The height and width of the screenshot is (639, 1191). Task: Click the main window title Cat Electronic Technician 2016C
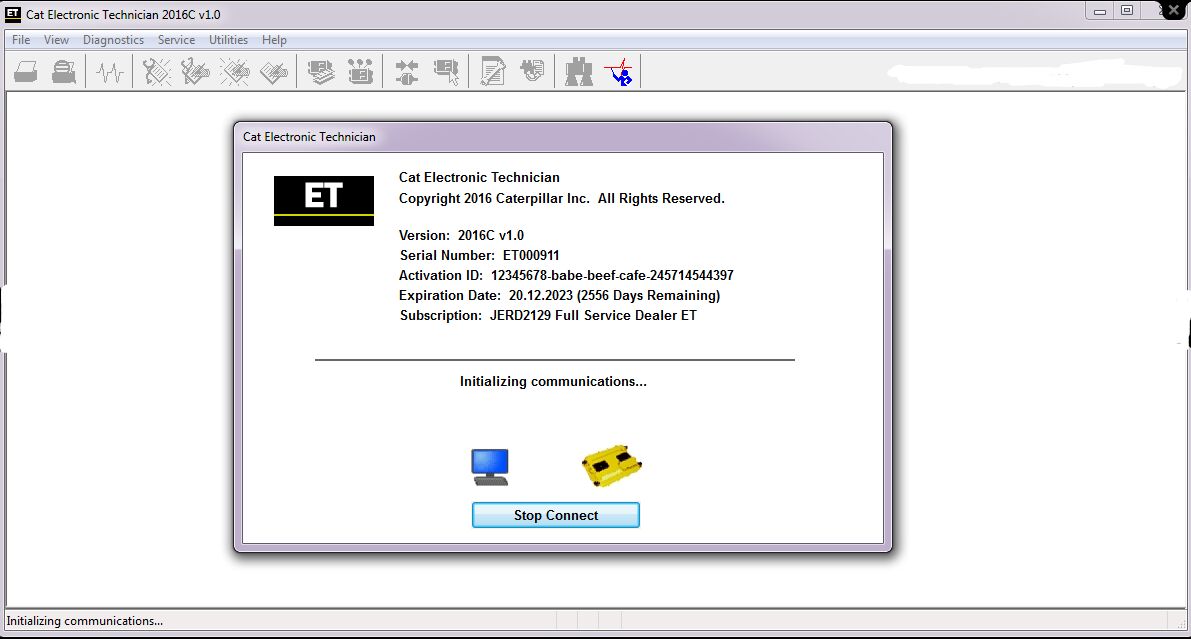click(x=123, y=14)
